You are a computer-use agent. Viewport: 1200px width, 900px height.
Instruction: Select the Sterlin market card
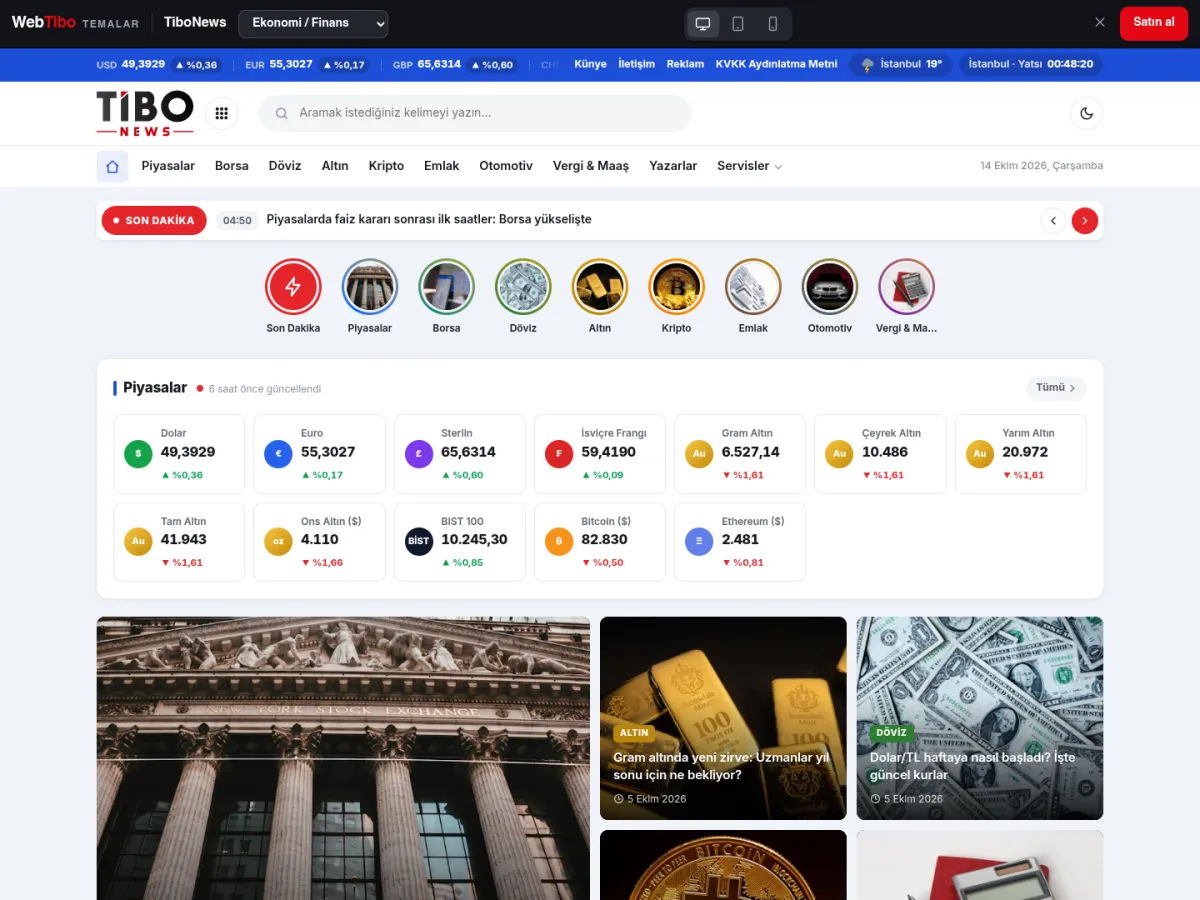460,454
